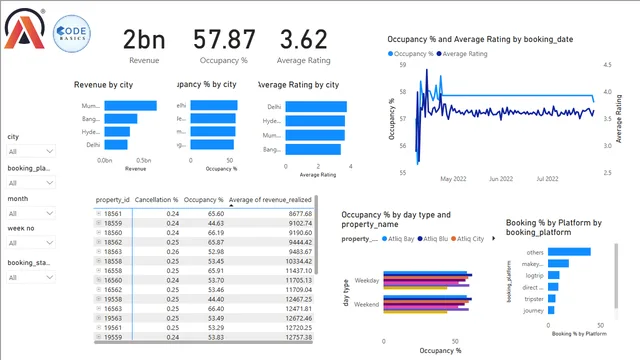This screenshot has height=360, width=640.
Task: Expand row for property 16563
Action: (x=98, y=309)
